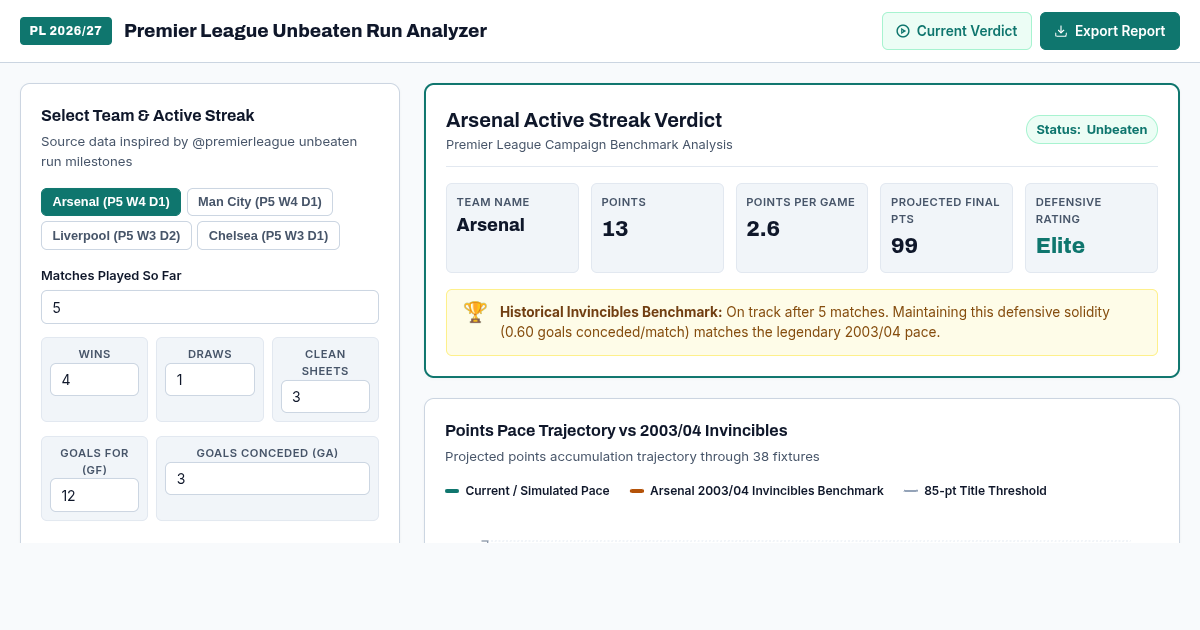Click the Premier League Campaign Benchmark Analysis subtitle

[589, 145]
